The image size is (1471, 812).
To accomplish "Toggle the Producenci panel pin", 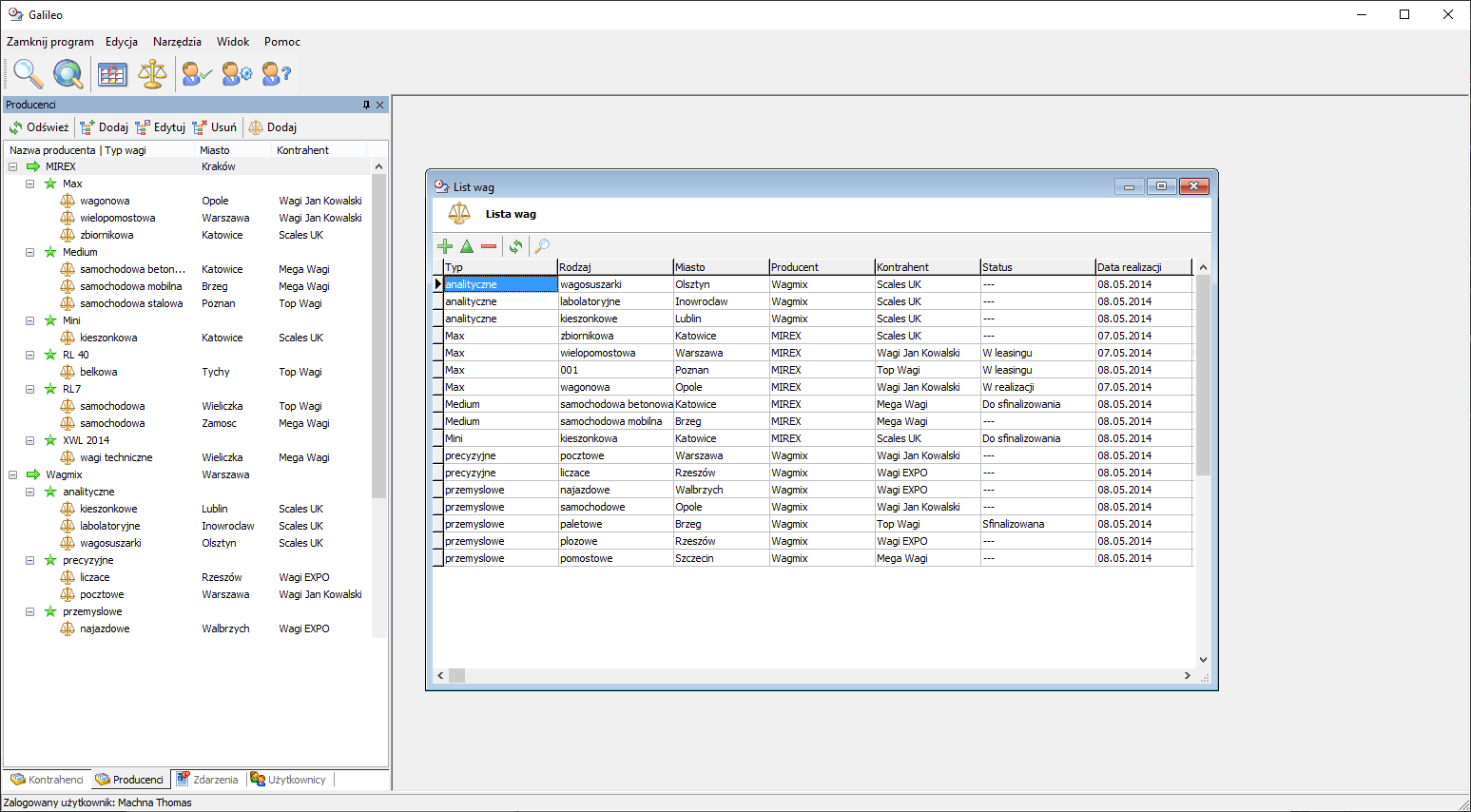I will (x=366, y=105).
